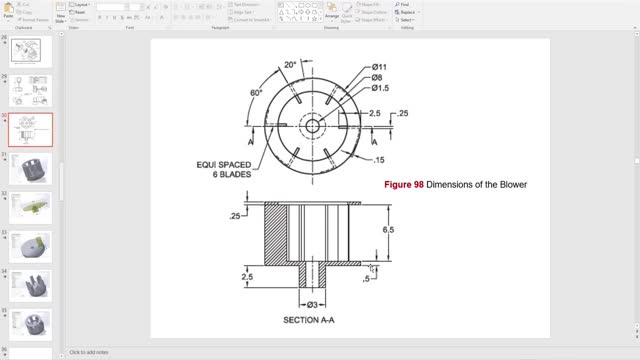Expand the Replace dropdown arrow
The image size is (640, 360).
419,12
